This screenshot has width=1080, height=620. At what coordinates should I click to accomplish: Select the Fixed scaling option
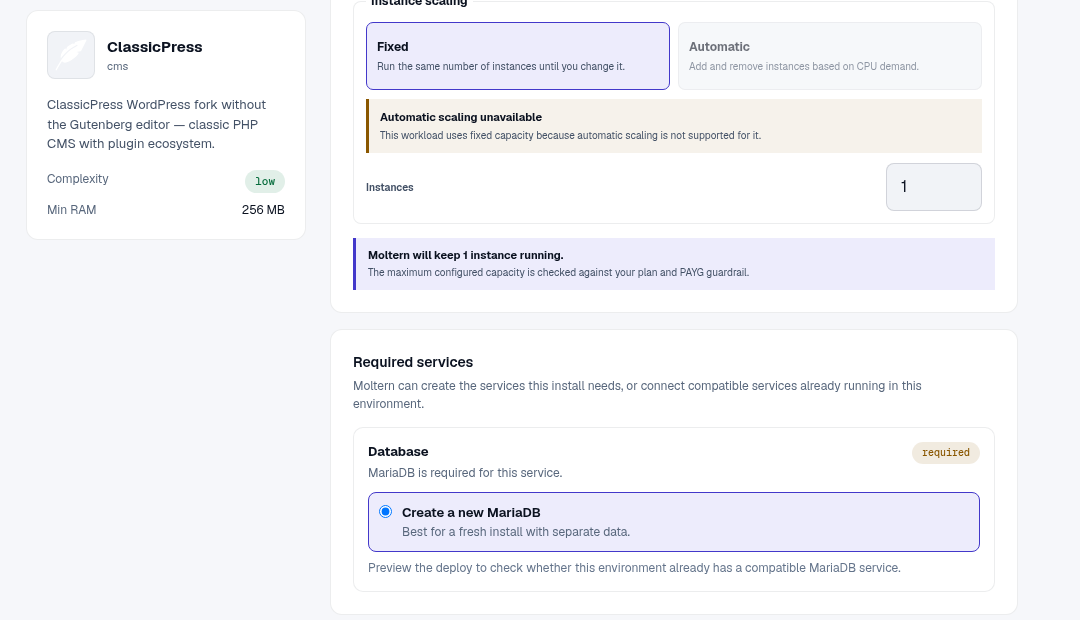pos(518,56)
